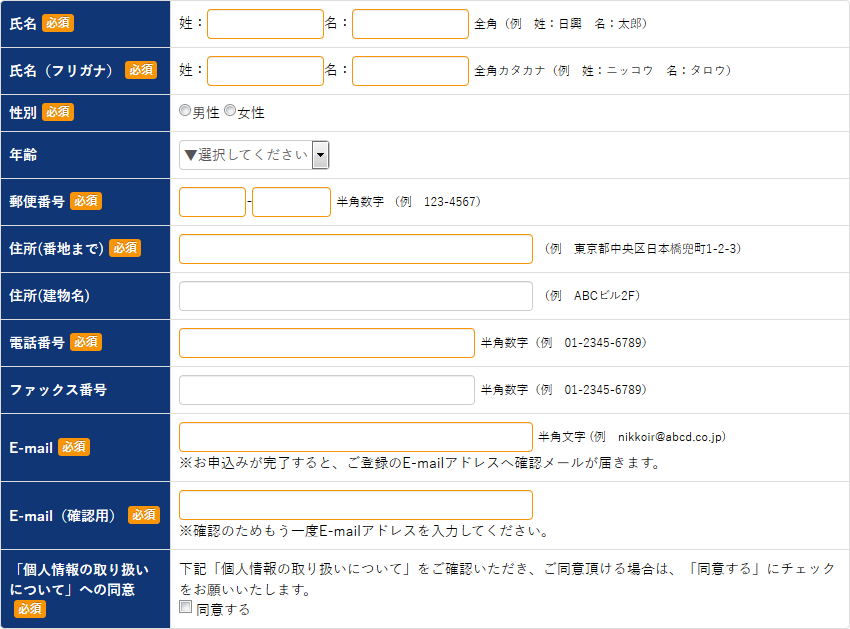Focus the 姓 field for 氏名（フリガナ）
Image resolution: width=850 pixels, height=629 pixels.
coord(265,71)
